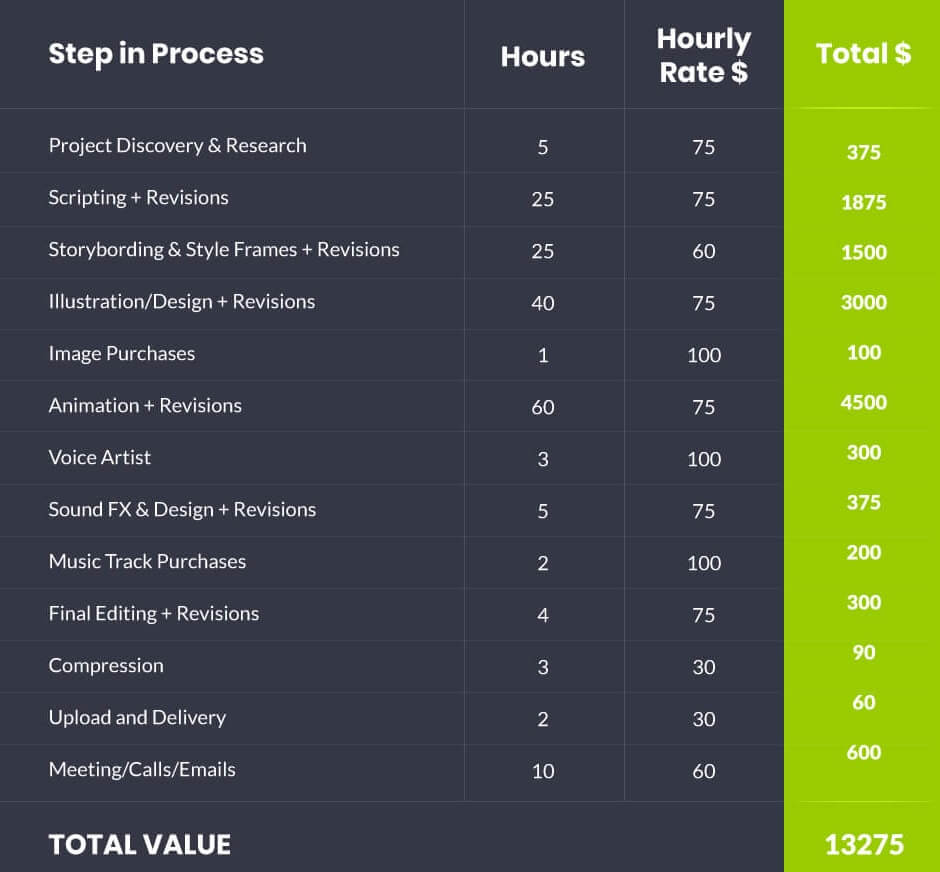Viewport: 940px width, 872px height.
Task: Click the 'Step in Process' column header
Action: pos(156,54)
